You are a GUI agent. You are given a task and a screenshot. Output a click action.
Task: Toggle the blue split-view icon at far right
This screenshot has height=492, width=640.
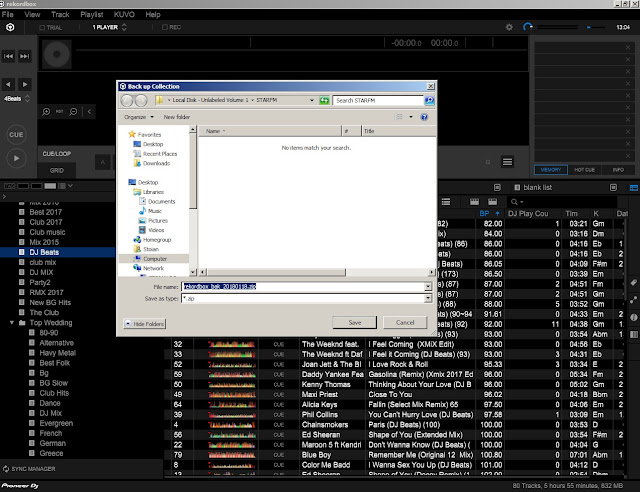tap(634, 188)
